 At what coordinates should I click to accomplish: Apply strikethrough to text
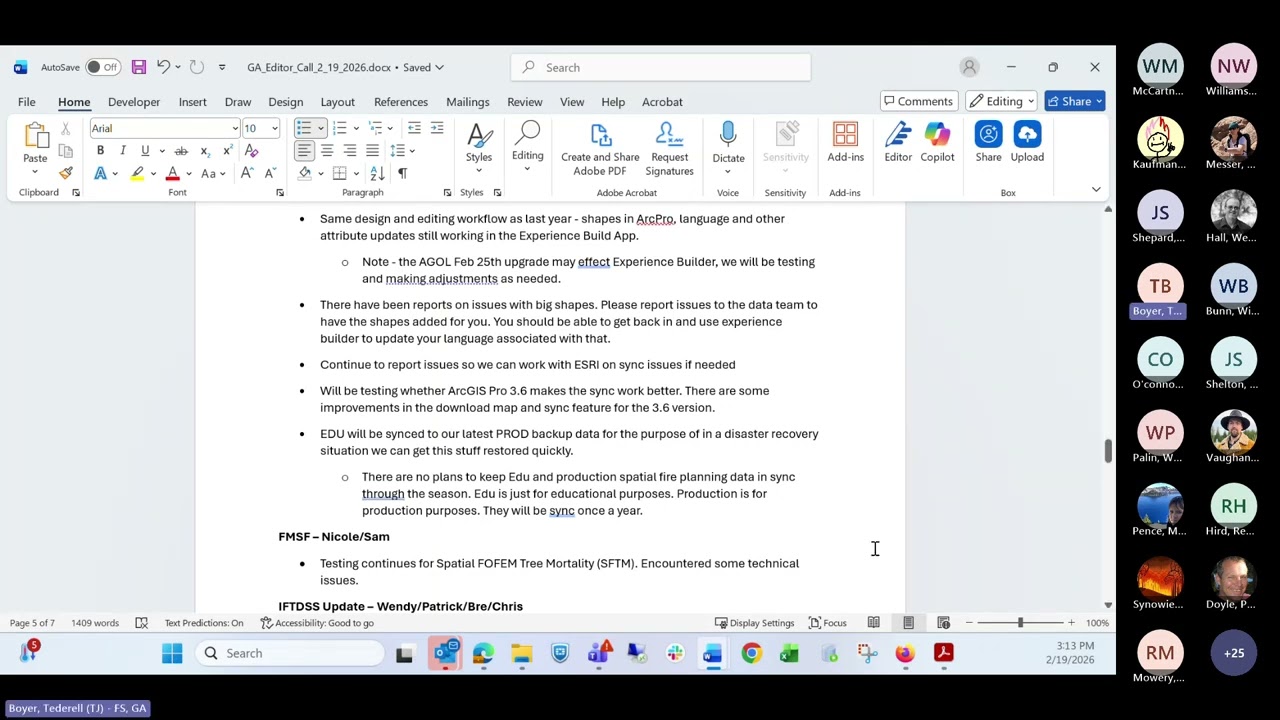click(181, 151)
